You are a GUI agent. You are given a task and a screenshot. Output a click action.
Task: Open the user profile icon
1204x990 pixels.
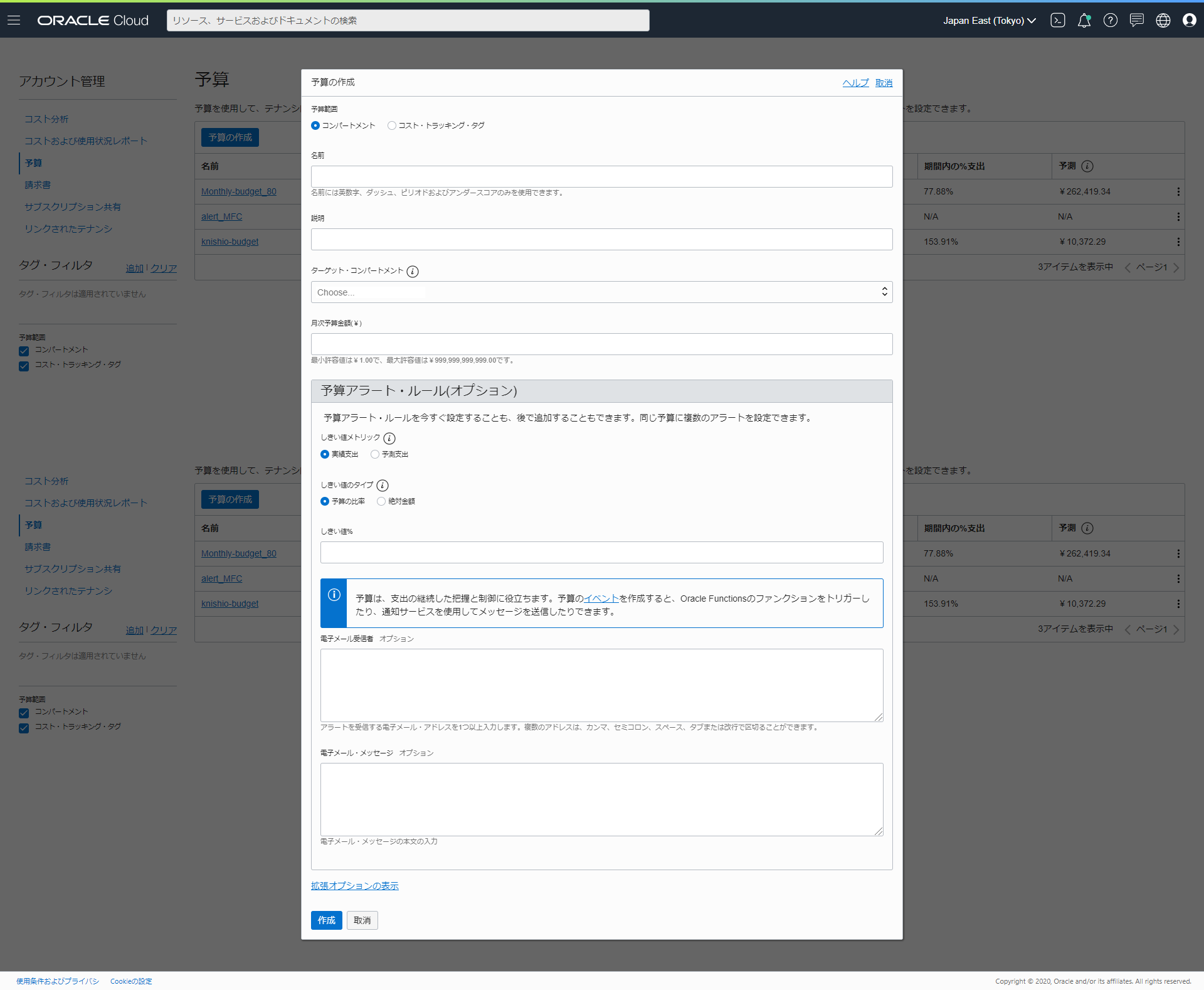tap(1189, 20)
